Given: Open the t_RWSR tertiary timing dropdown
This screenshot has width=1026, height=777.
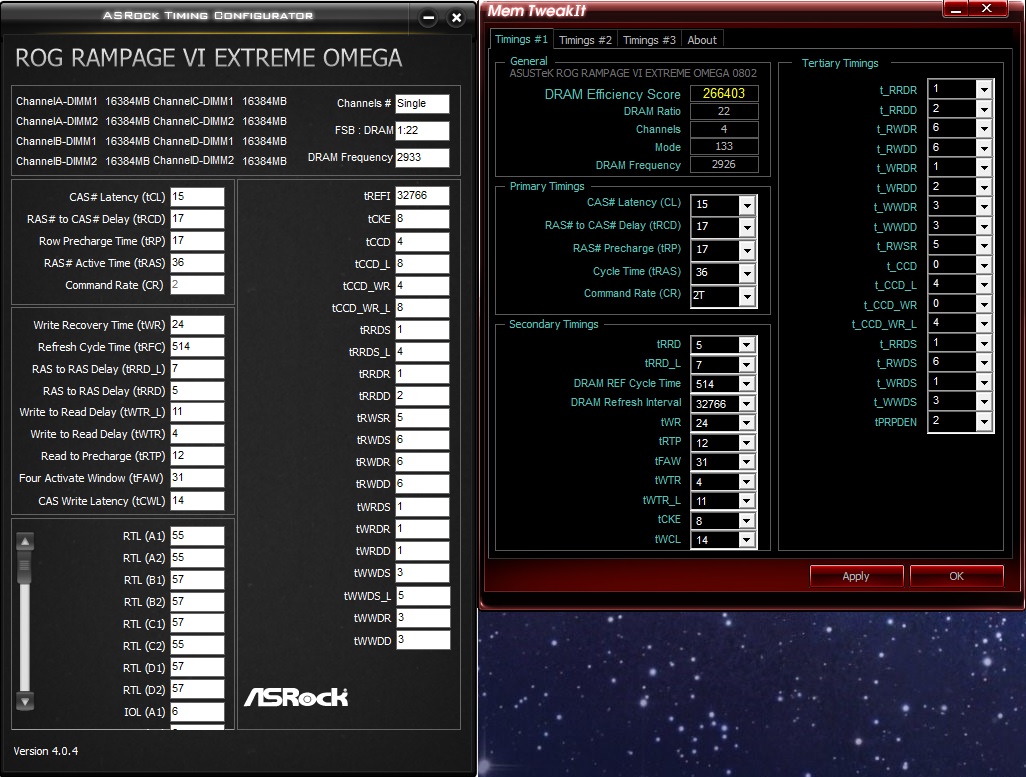Looking at the screenshot, I should [x=984, y=245].
